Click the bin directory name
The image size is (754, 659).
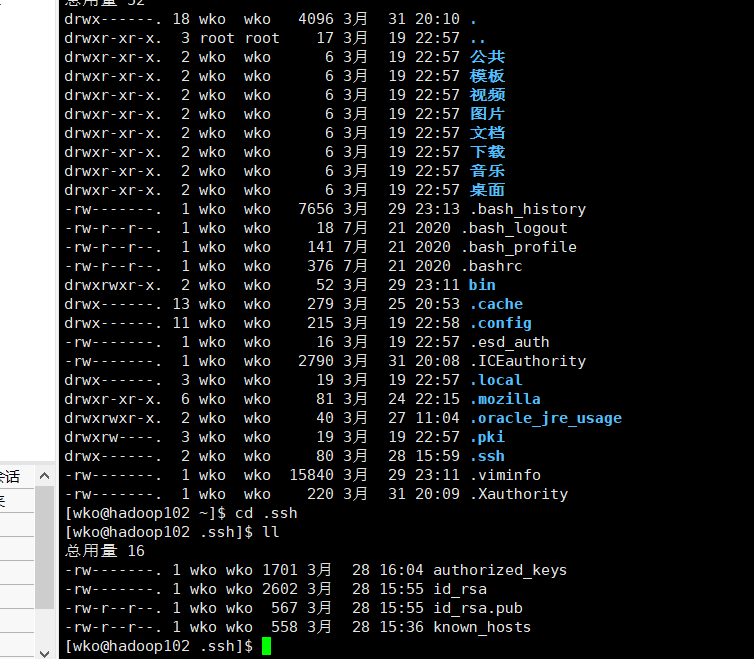[482, 285]
